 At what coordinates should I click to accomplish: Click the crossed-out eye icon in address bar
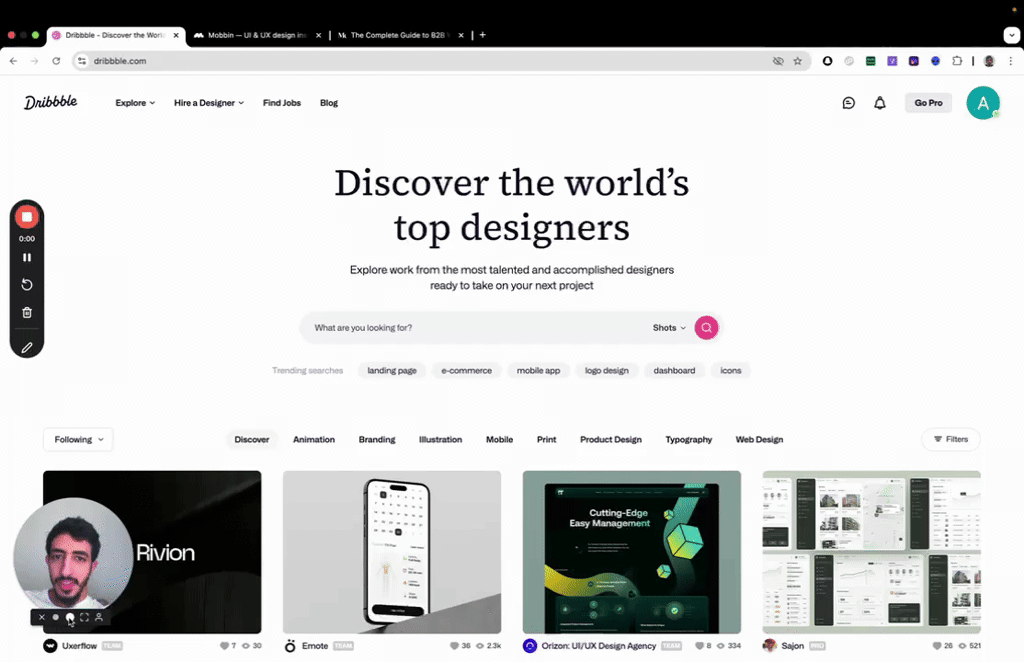[x=778, y=61]
